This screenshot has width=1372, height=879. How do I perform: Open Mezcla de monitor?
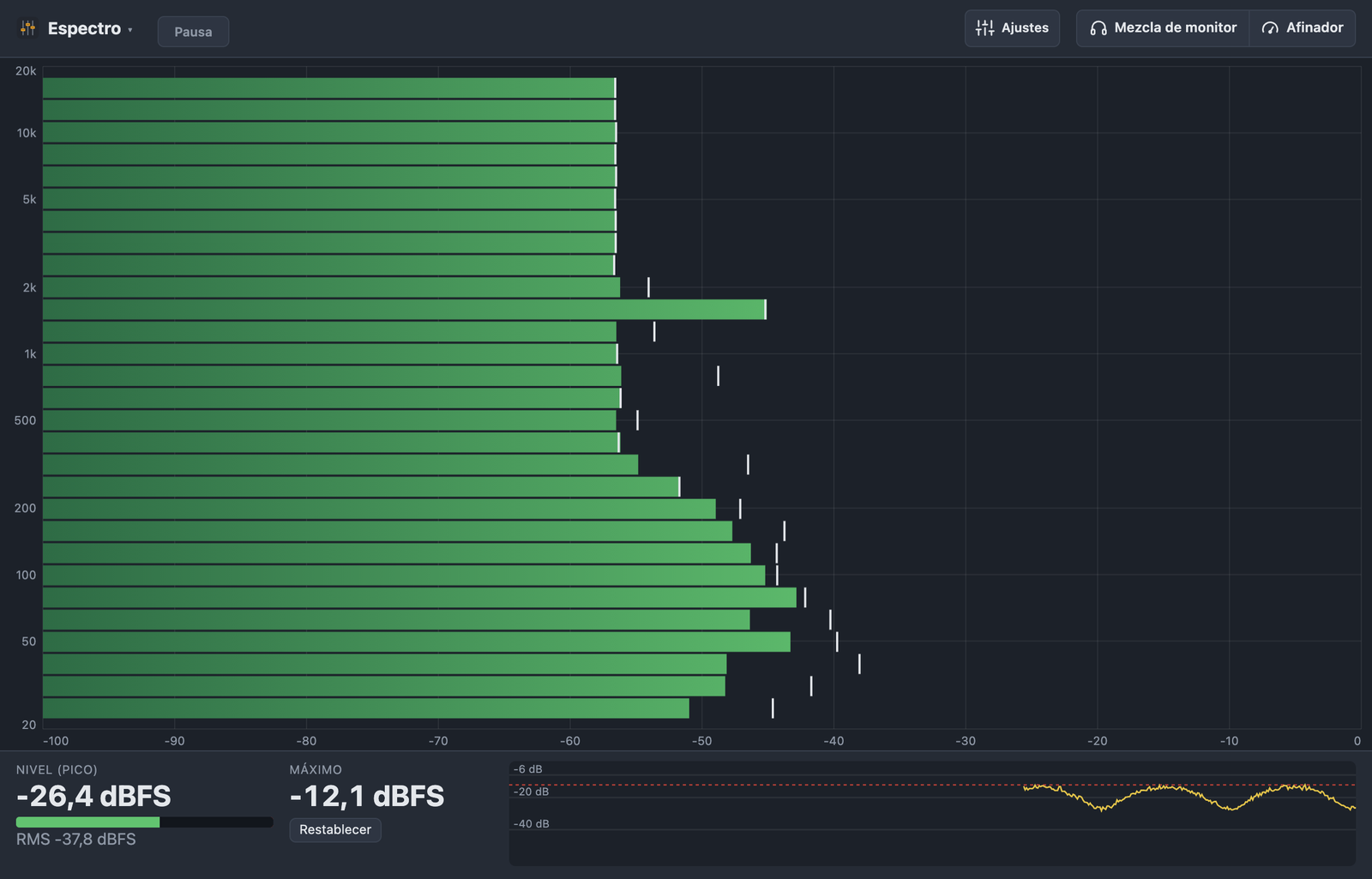click(x=1163, y=28)
